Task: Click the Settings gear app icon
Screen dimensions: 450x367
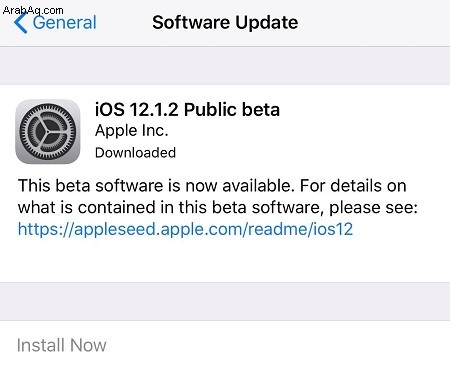Action: (x=48, y=132)
